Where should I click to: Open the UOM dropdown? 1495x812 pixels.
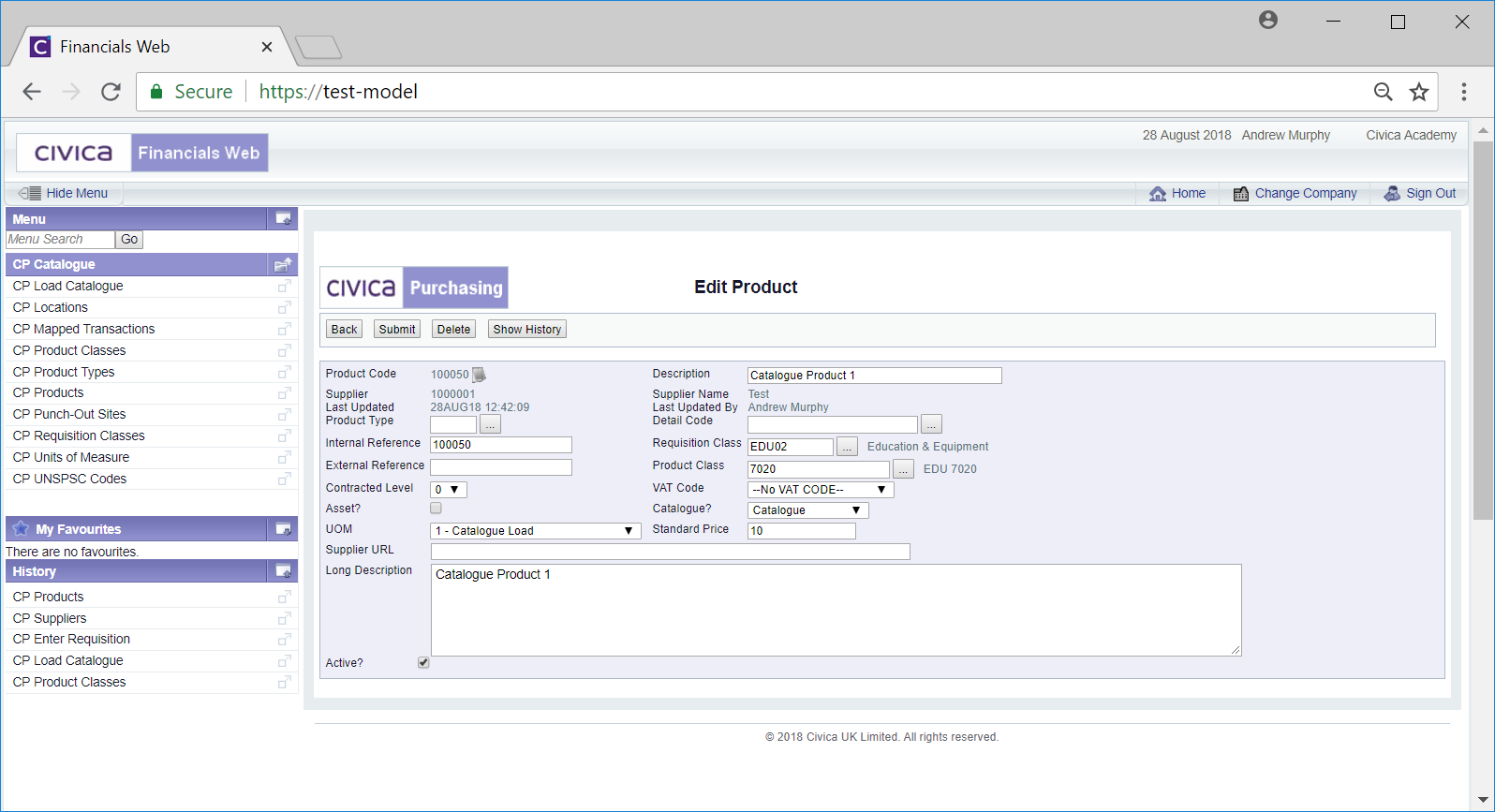click(536, 531)
